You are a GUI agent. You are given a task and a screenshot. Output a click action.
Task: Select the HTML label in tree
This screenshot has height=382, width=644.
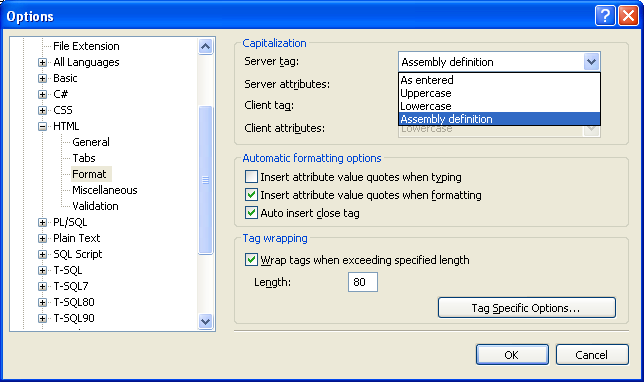(x=66, y=126)
